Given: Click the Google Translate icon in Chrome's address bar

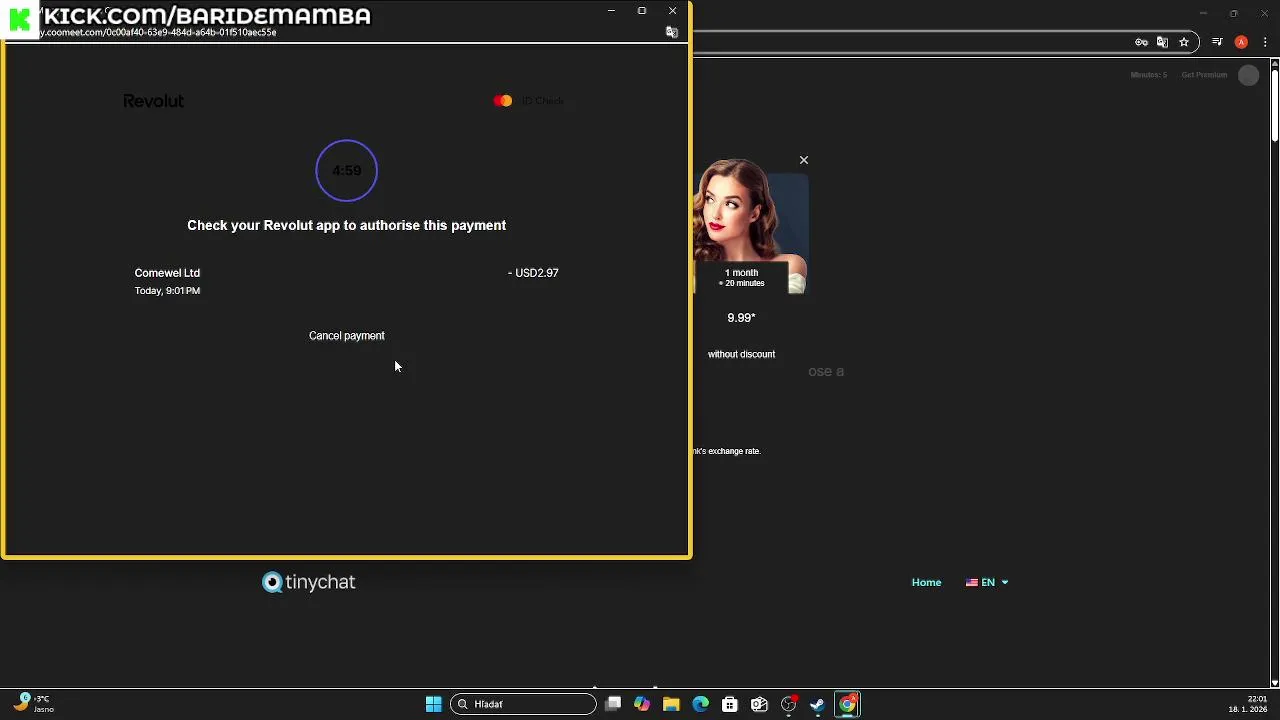Looking at the screenshot, I should click(1162, 42).
